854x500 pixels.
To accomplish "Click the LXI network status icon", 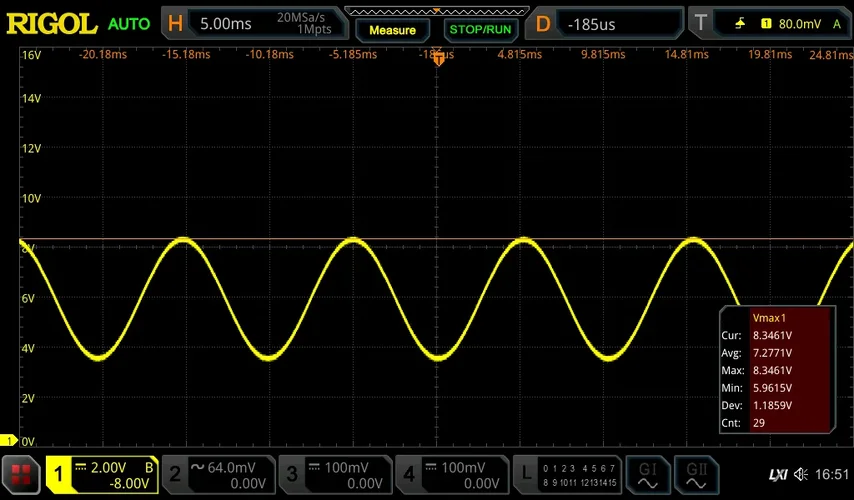I will click(778, 475).
